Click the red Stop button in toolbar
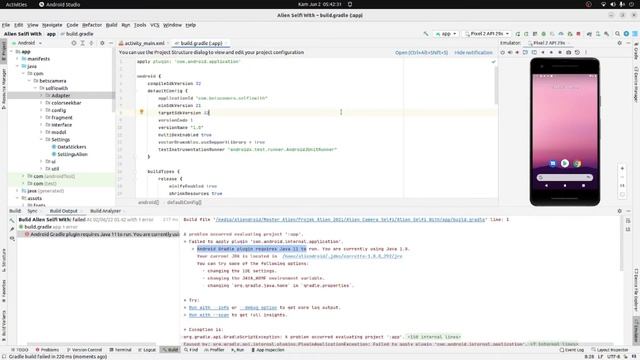The image size is (640, 360). pos(578,34)
